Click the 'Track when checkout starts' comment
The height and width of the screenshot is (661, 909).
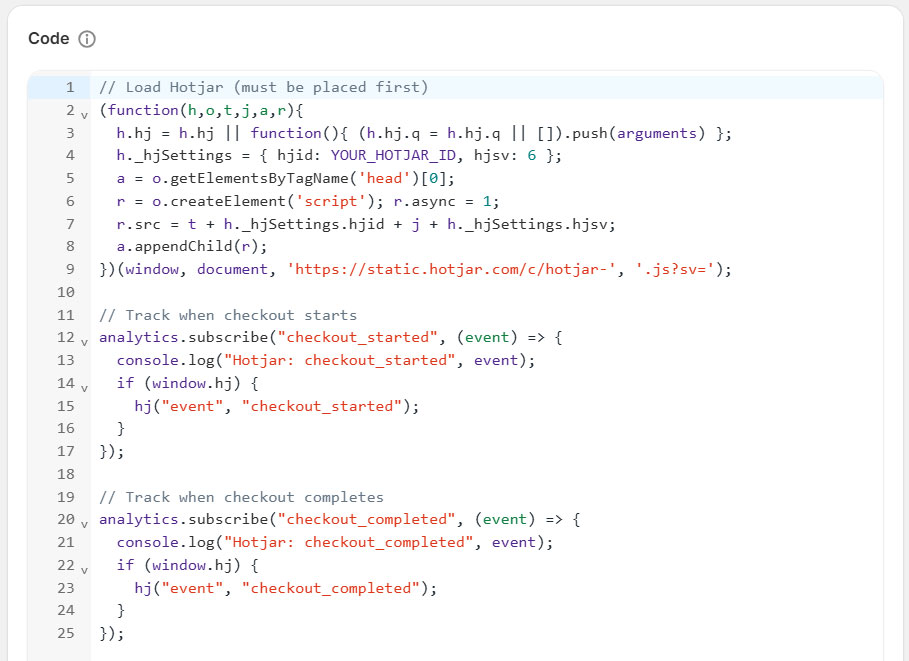click(x=228, y=315)
